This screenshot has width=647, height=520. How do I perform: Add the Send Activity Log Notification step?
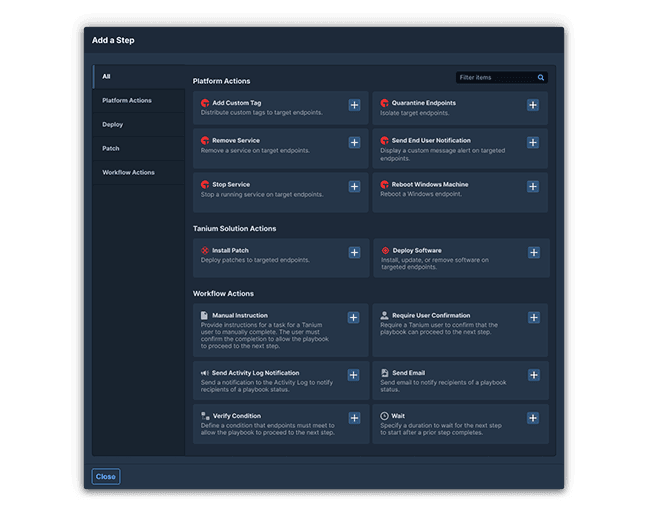(x=353, y=375)
